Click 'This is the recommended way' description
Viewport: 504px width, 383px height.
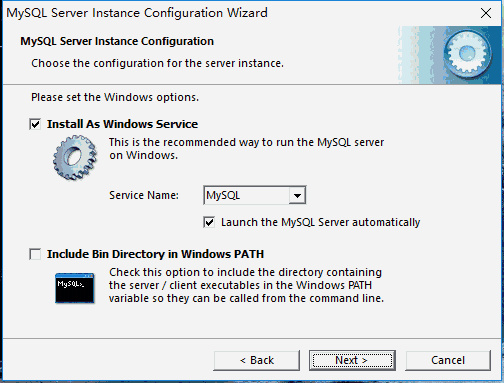click(x=246, y=149)
